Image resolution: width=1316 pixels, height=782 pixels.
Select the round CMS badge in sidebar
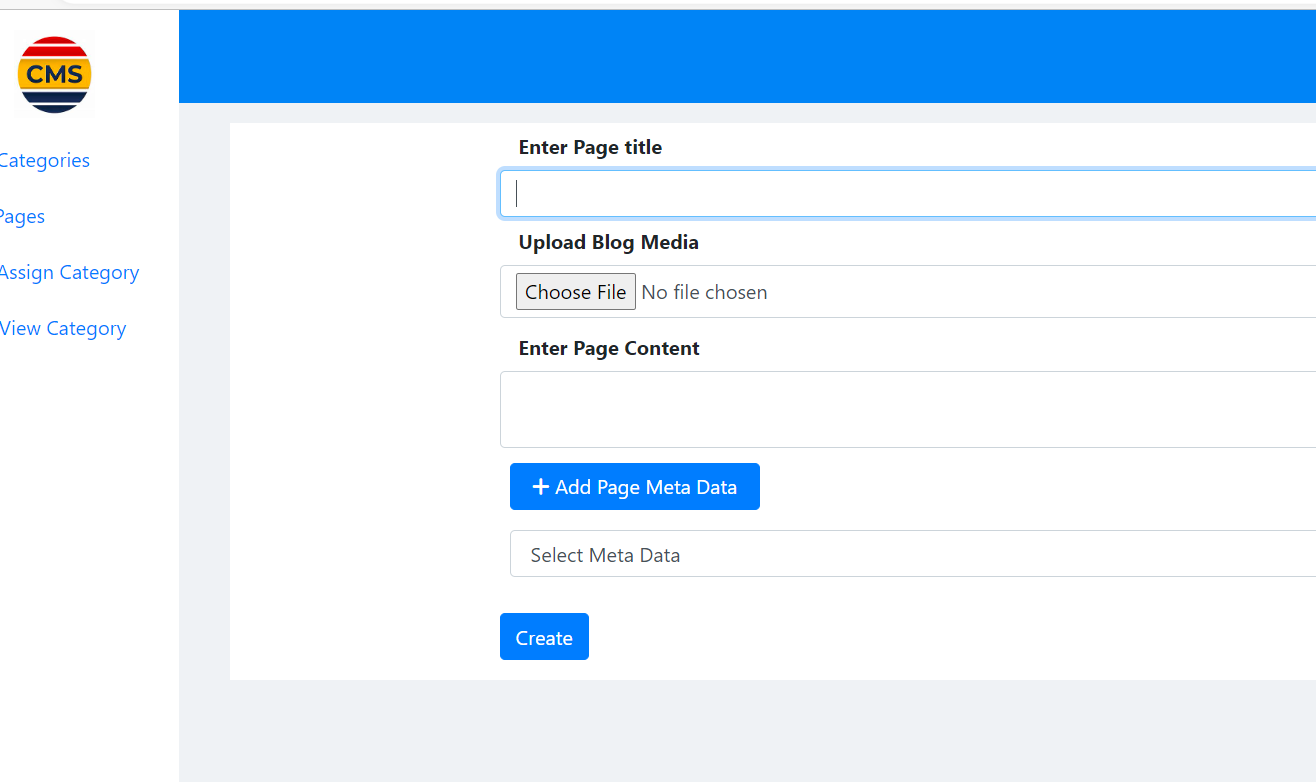point(54,74)
